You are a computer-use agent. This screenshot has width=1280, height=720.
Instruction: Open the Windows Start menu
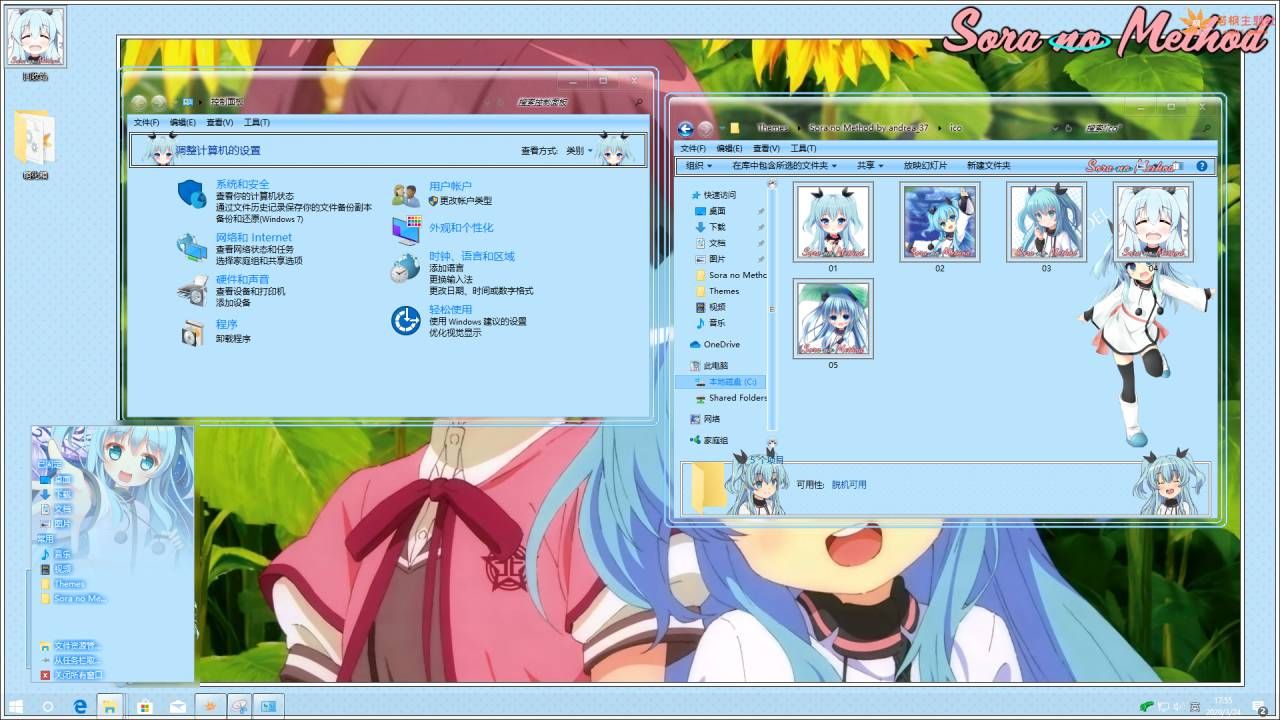tap(15, 706)
